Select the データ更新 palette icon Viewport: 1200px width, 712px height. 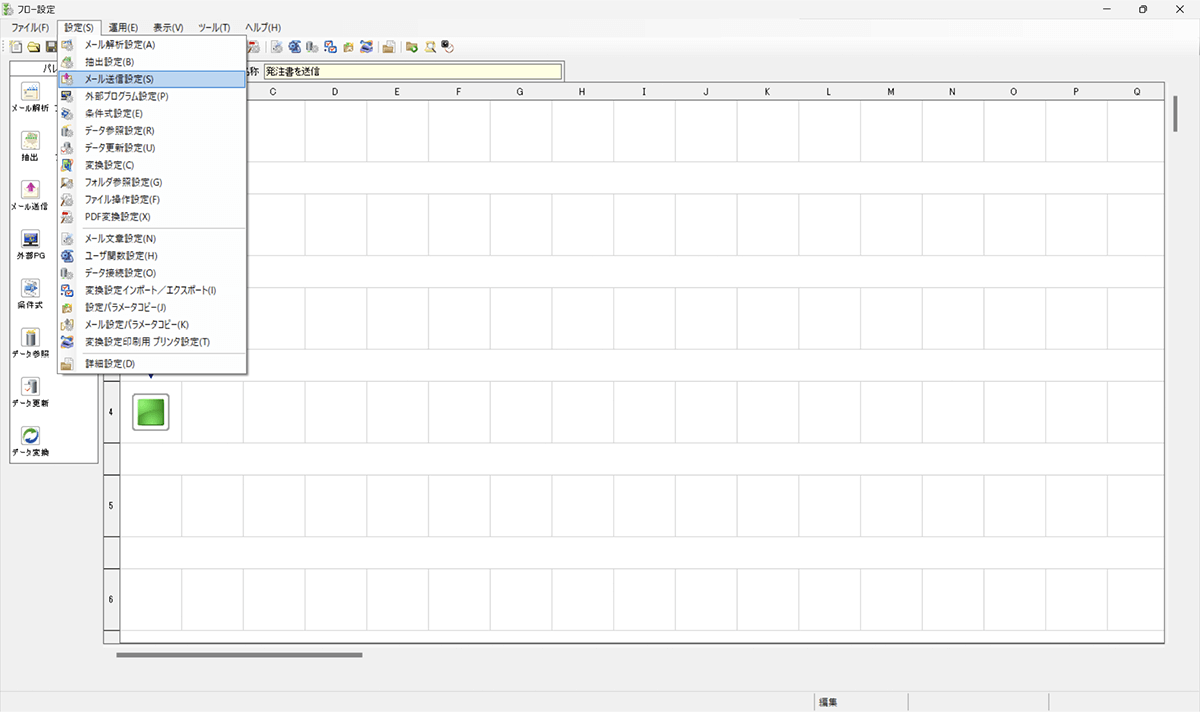coord(30,386)
